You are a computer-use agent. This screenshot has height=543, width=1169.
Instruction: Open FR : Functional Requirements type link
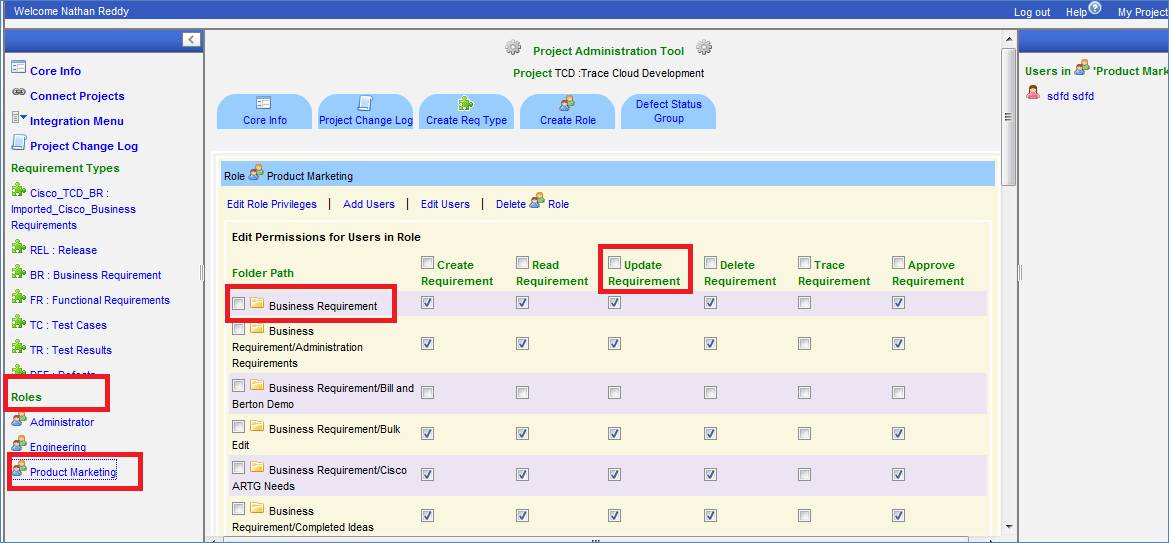click(100, 300)
